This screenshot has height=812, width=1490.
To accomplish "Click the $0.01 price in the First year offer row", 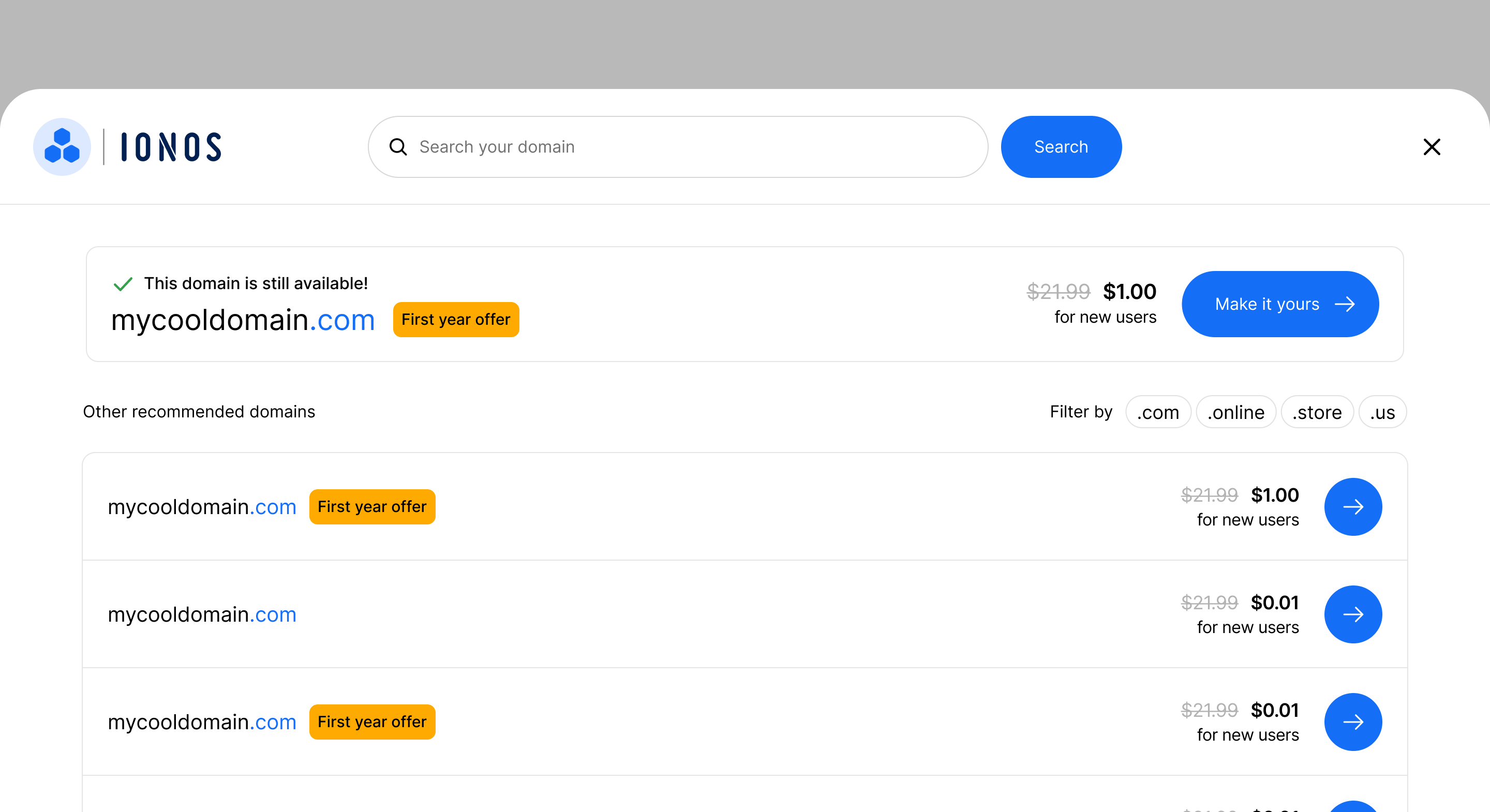I will pyautogui.click(x=1275, y=710).
